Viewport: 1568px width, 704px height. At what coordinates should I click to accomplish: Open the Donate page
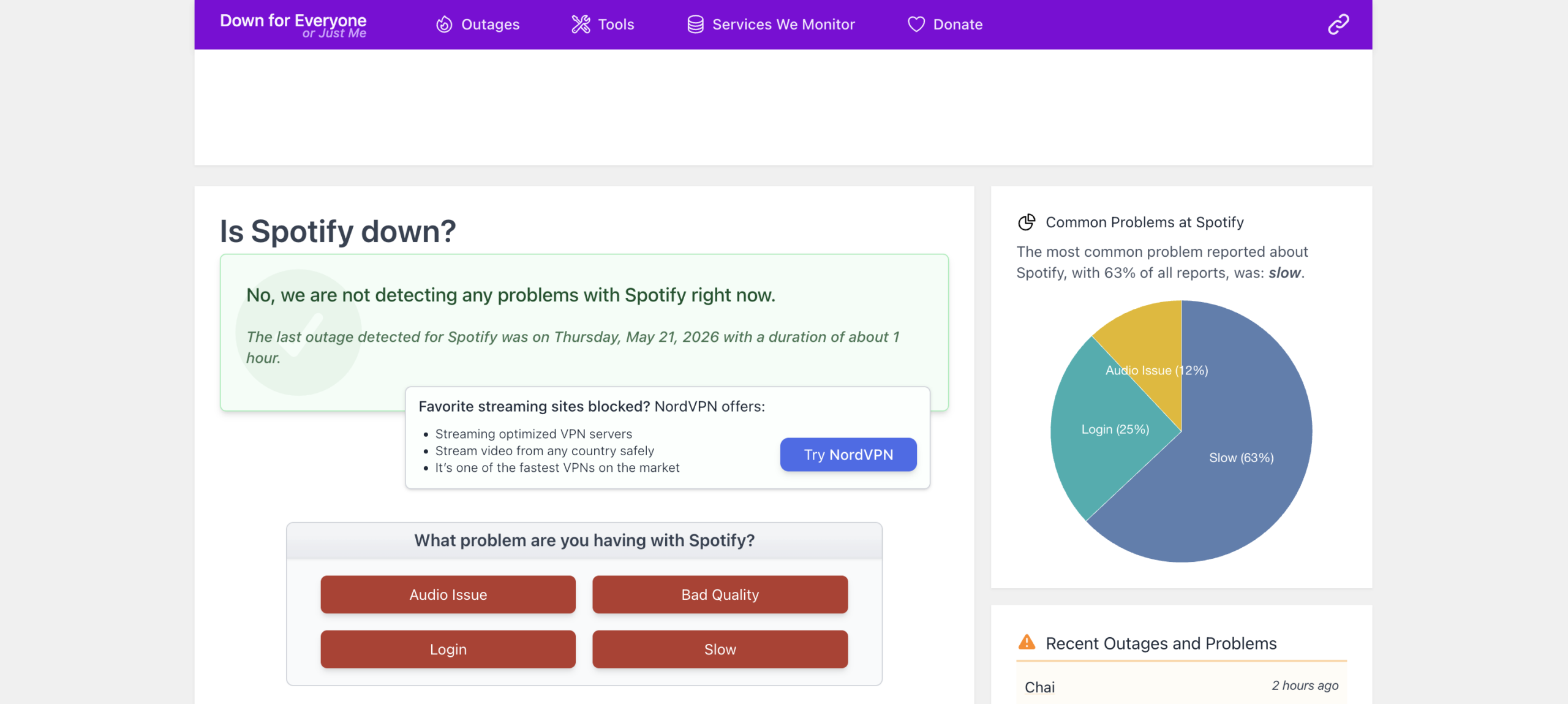coord(945,25)
